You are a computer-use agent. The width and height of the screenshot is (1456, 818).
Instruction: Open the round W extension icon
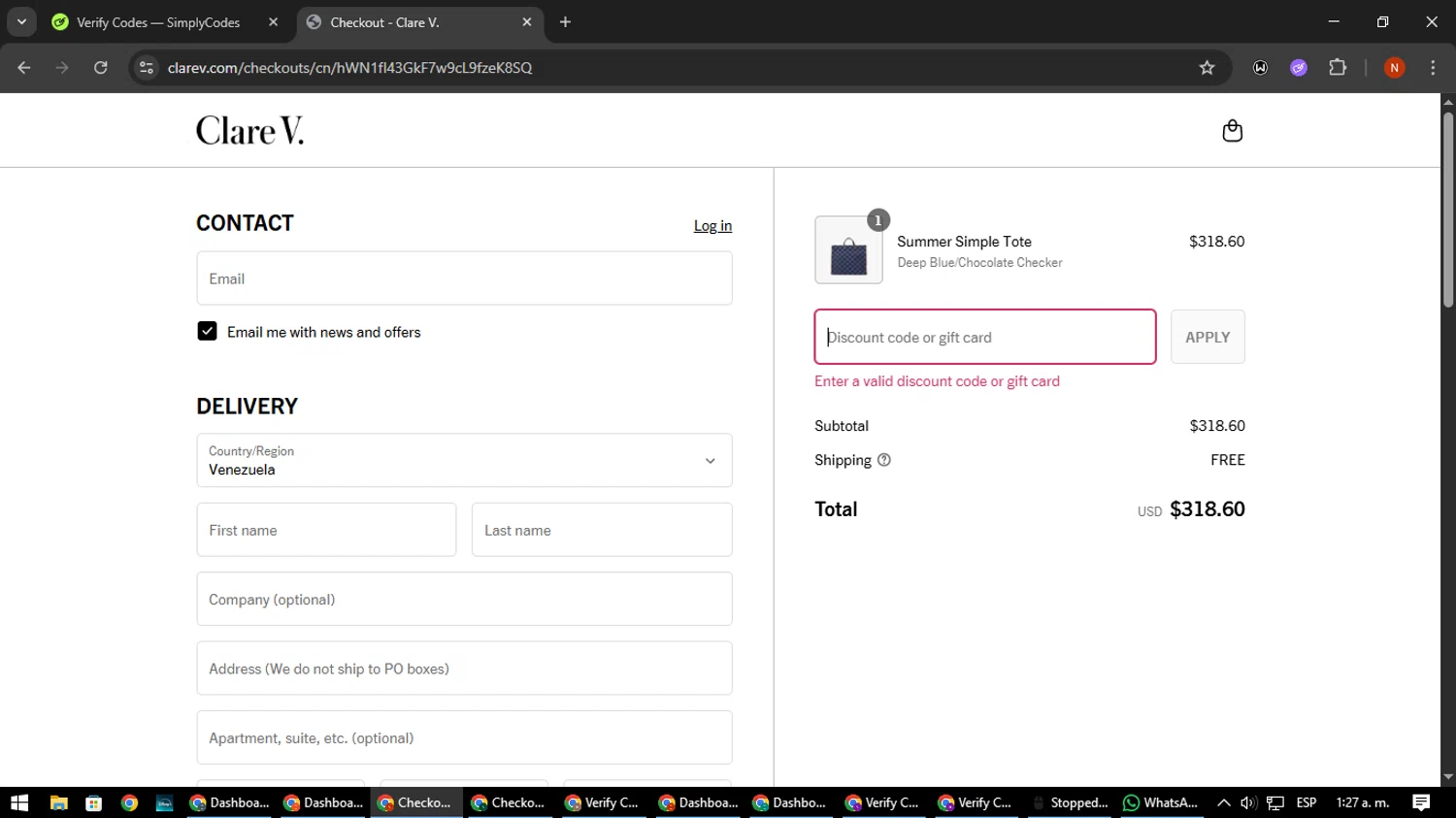coord(1260,68)
